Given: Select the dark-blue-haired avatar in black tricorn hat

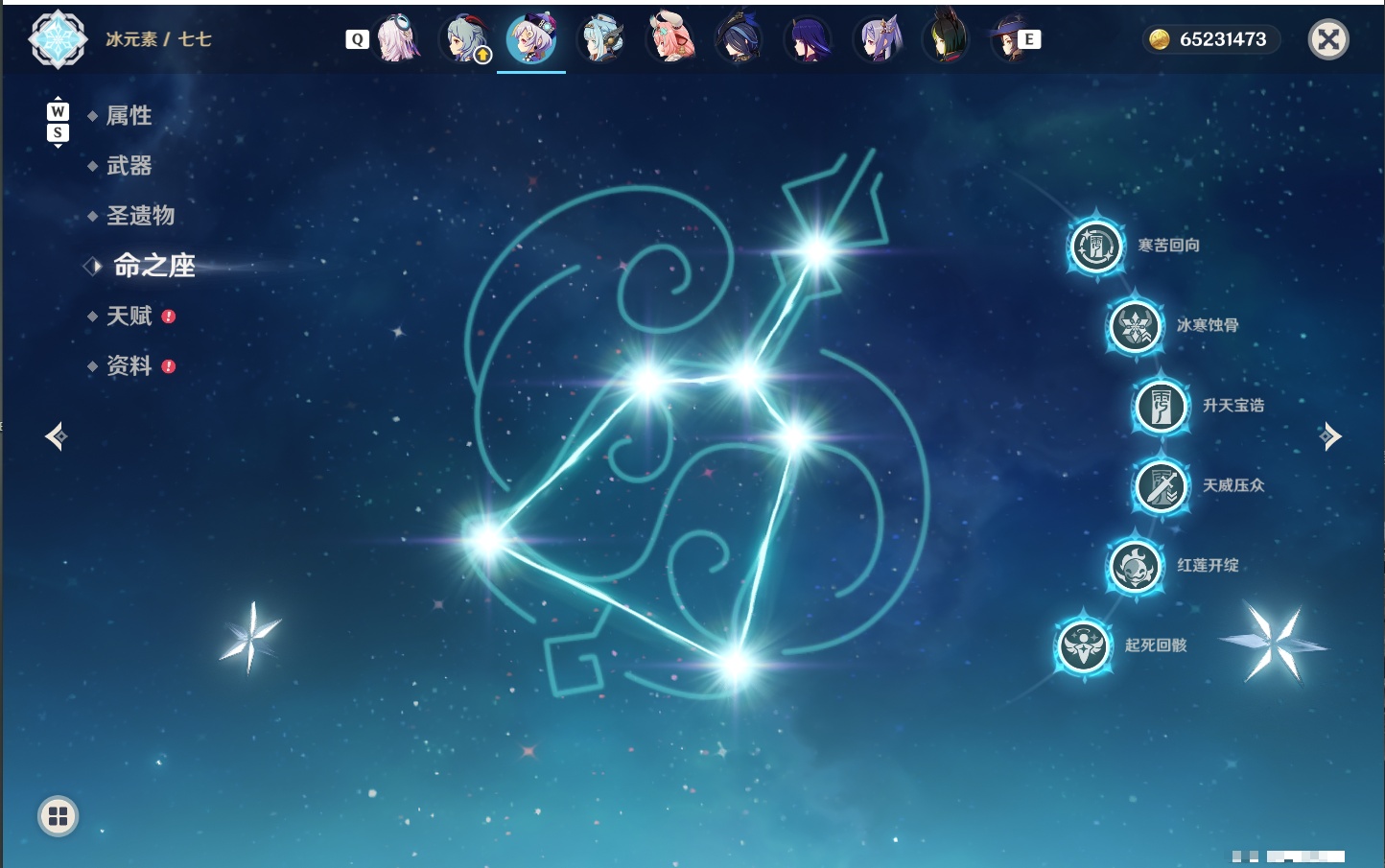Looking at the screenshot, I should [x=739, y=39].
